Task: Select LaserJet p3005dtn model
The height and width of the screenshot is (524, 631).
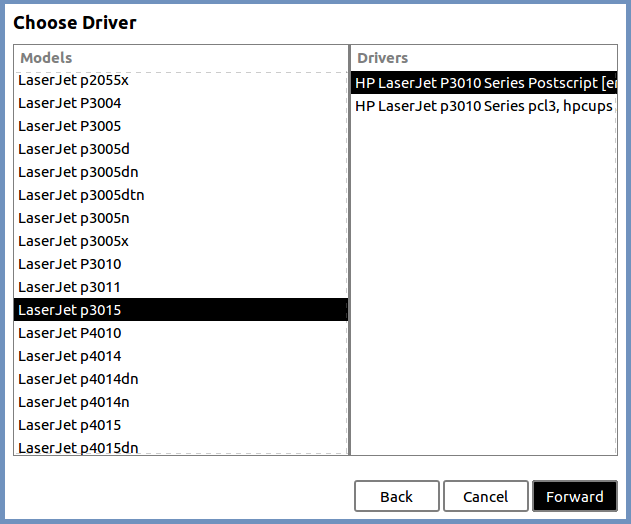Action: pyautogui.click(x=181, y=195)
